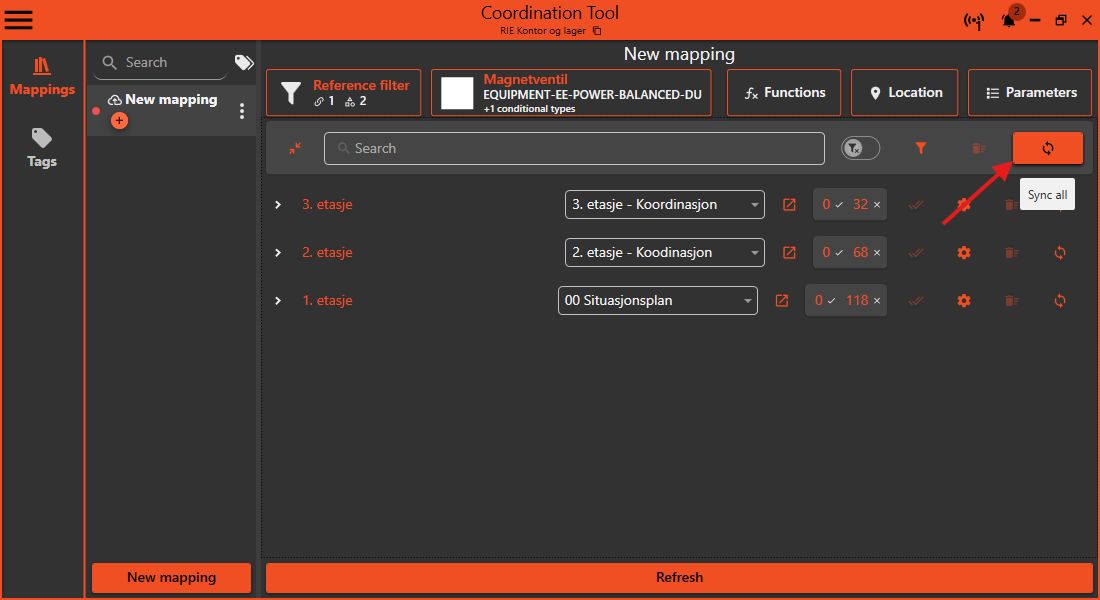The height and width of the screenshot is (600, 1100).
Task: Delete the 1. etasje mapping via trash icon
Action: pyautogui.click(x=1011, y=300)
